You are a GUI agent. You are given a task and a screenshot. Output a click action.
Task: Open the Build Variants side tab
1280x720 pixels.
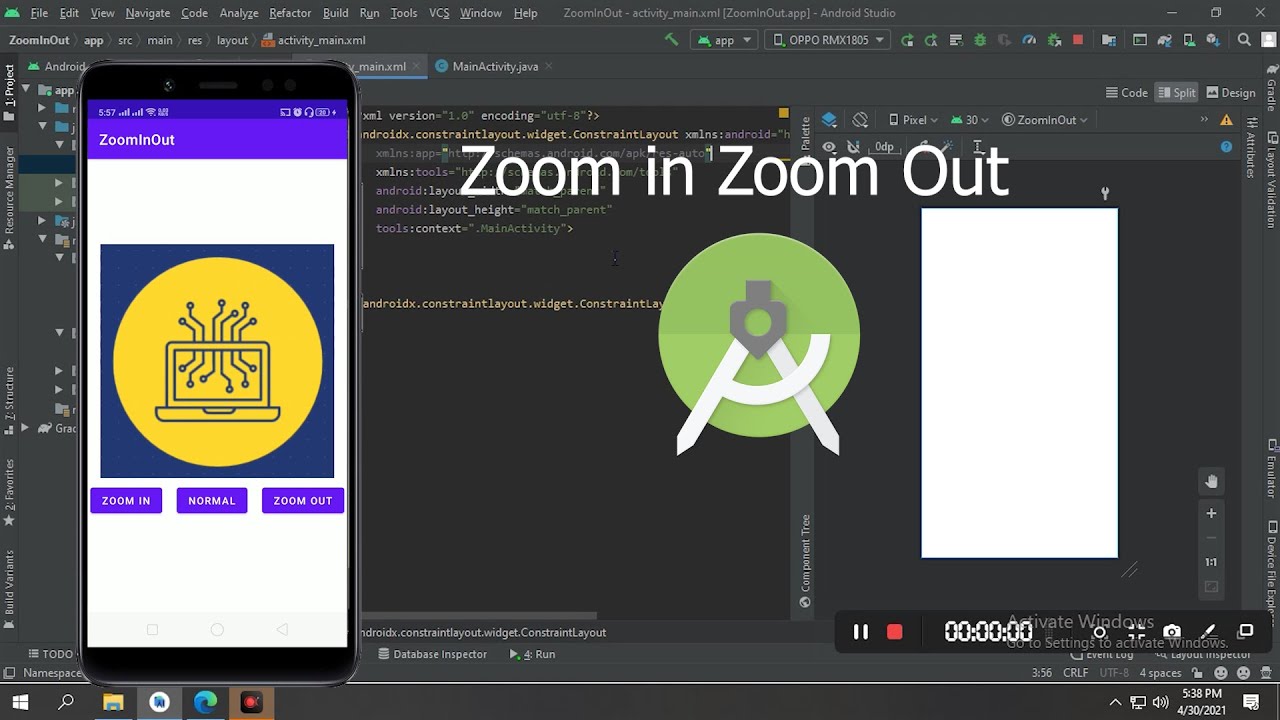click(x=9, y=589)
